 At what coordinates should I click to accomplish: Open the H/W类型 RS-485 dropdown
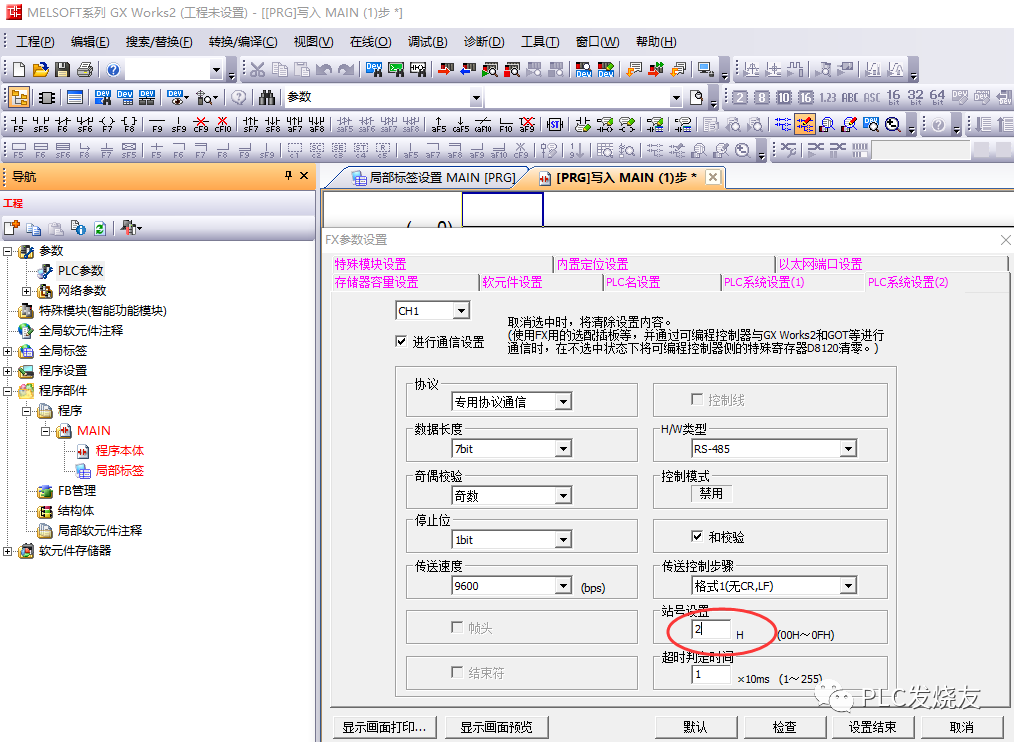coord(848,449)
